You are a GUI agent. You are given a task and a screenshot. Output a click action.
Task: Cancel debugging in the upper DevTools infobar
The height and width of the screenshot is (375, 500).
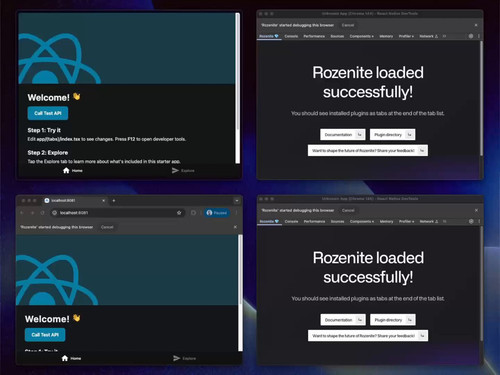coord(348,25)
